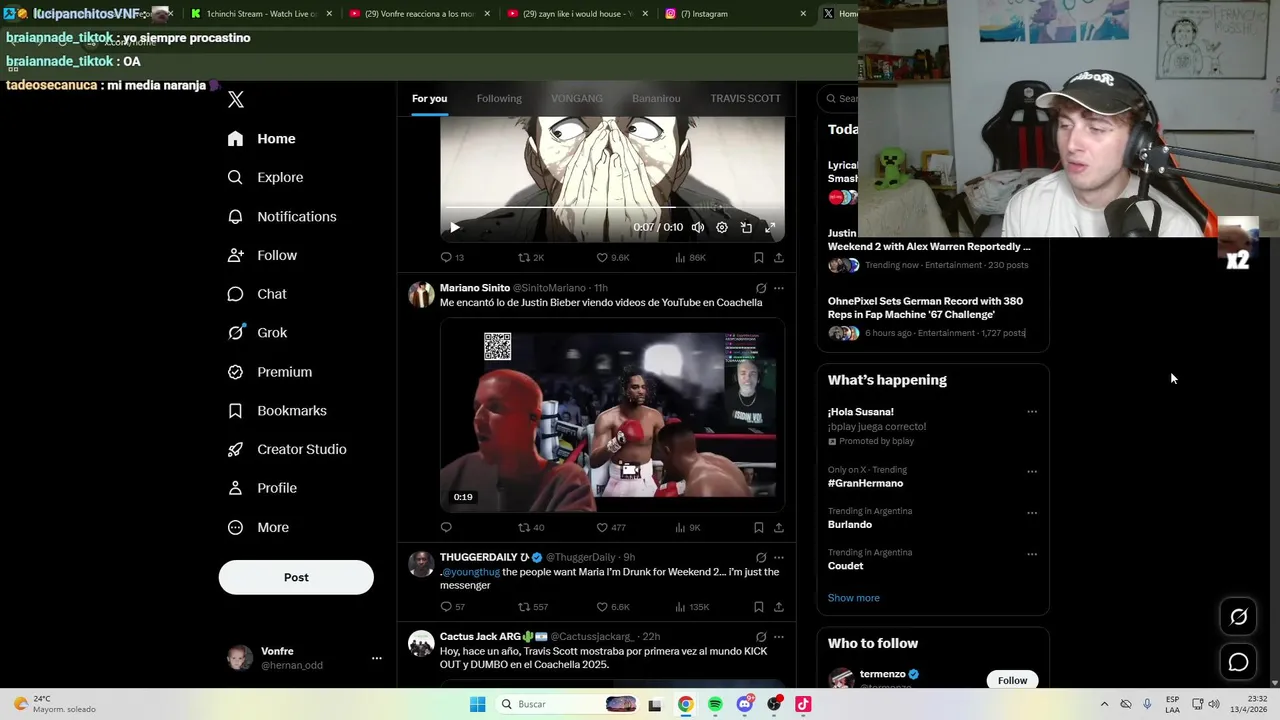
Task: Like THUGGERDAILY post with 6.6K likes
Action: click(612, 607)
